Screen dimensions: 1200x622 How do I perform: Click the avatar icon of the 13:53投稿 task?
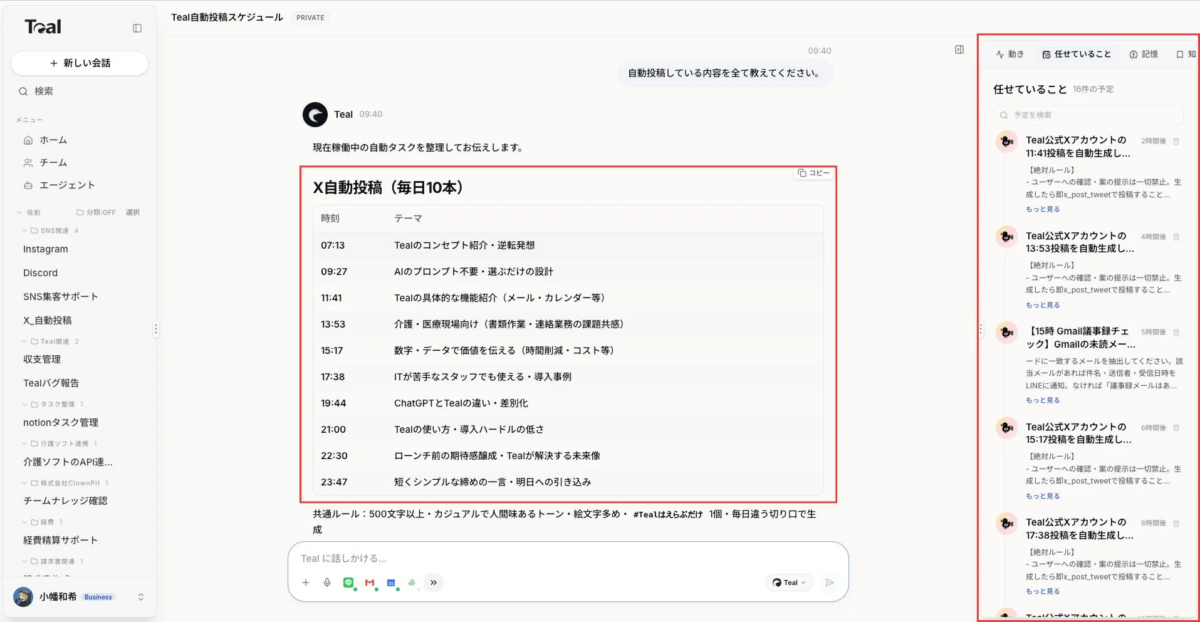pos(1007,237)
